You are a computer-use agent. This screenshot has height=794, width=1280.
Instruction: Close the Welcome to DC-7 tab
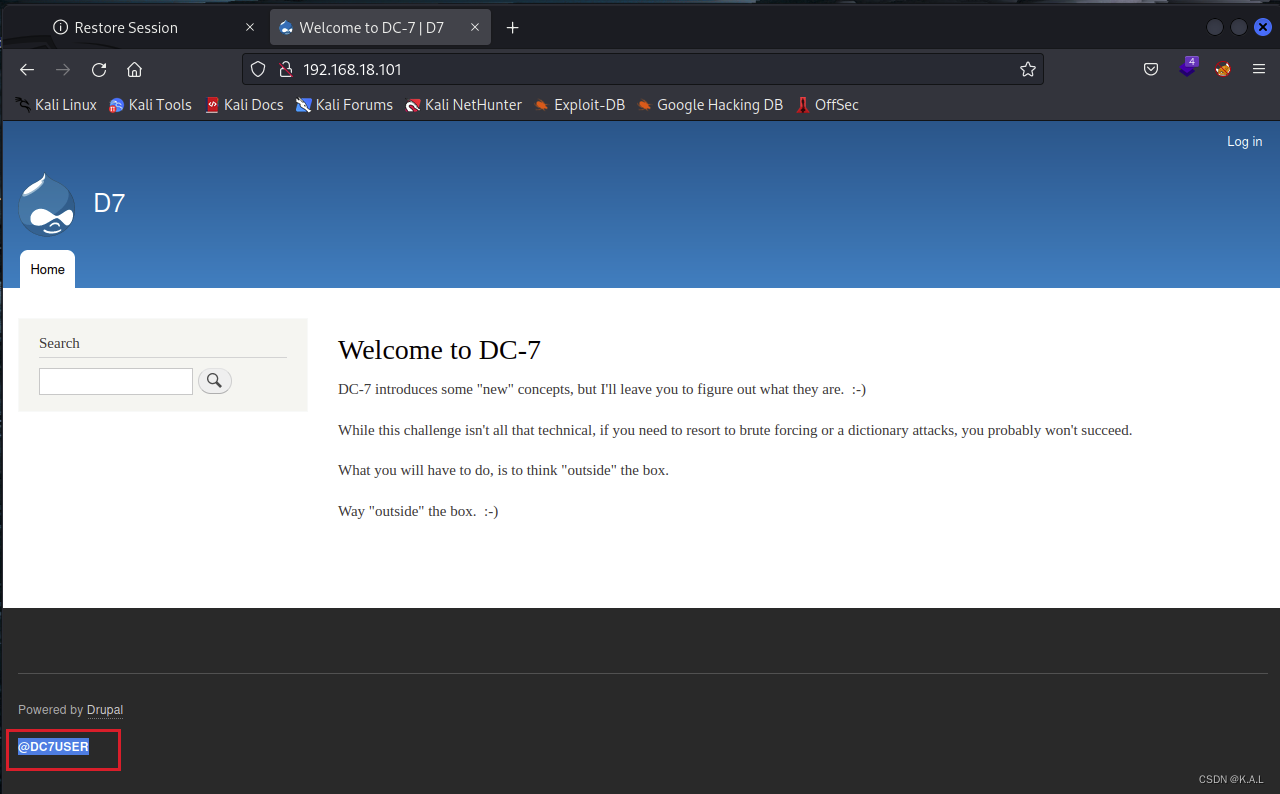(x=477, y=28)
